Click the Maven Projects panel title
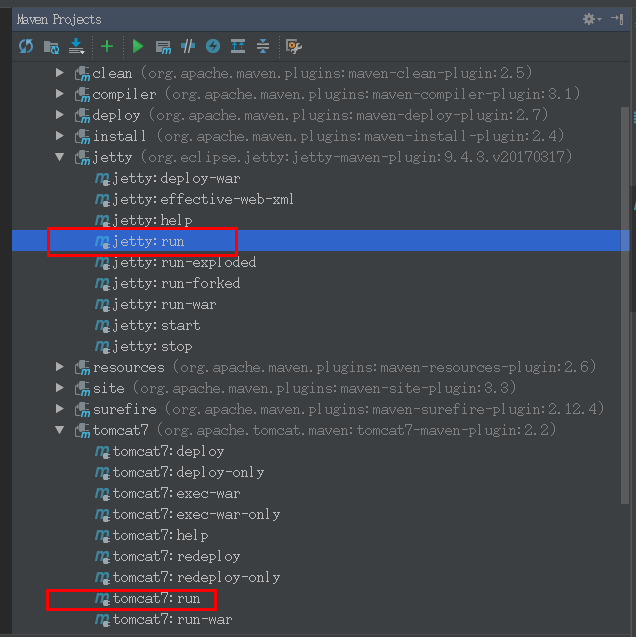The width and height of the screenshot is (636, 637). pyautogui.click(x=59, y=19)
